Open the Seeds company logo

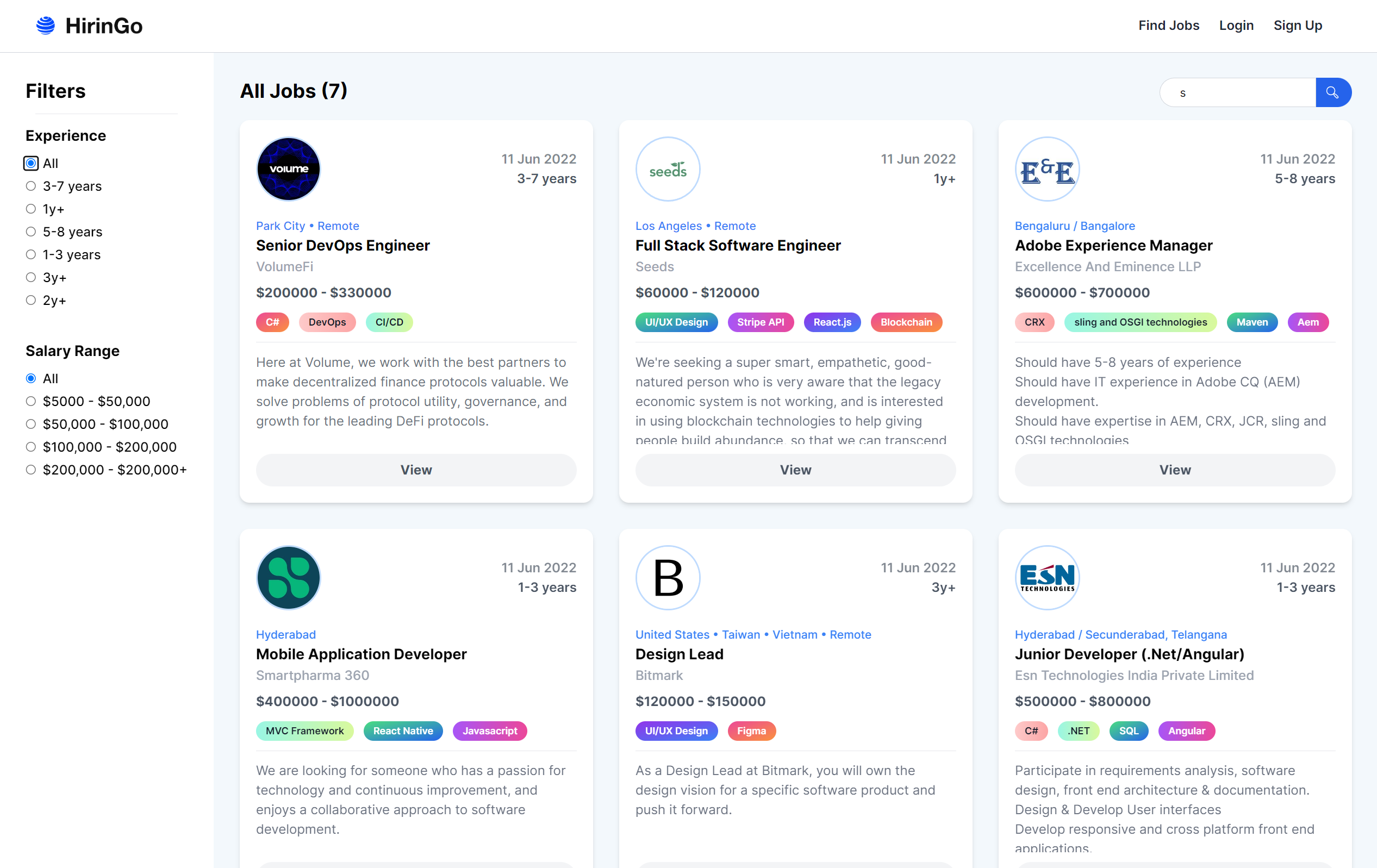pos(668,168)
